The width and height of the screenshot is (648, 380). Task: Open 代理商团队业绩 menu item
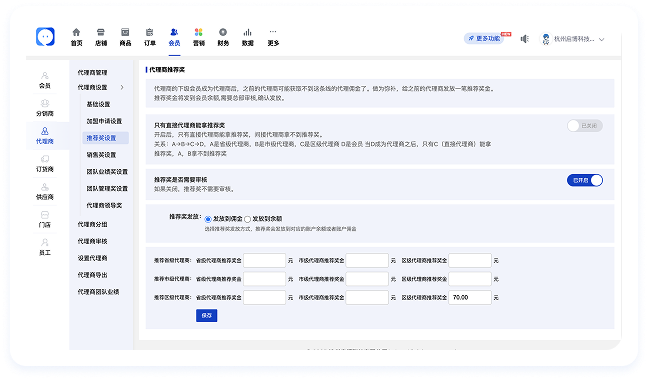pyautogui.click(x=98, y=292)
